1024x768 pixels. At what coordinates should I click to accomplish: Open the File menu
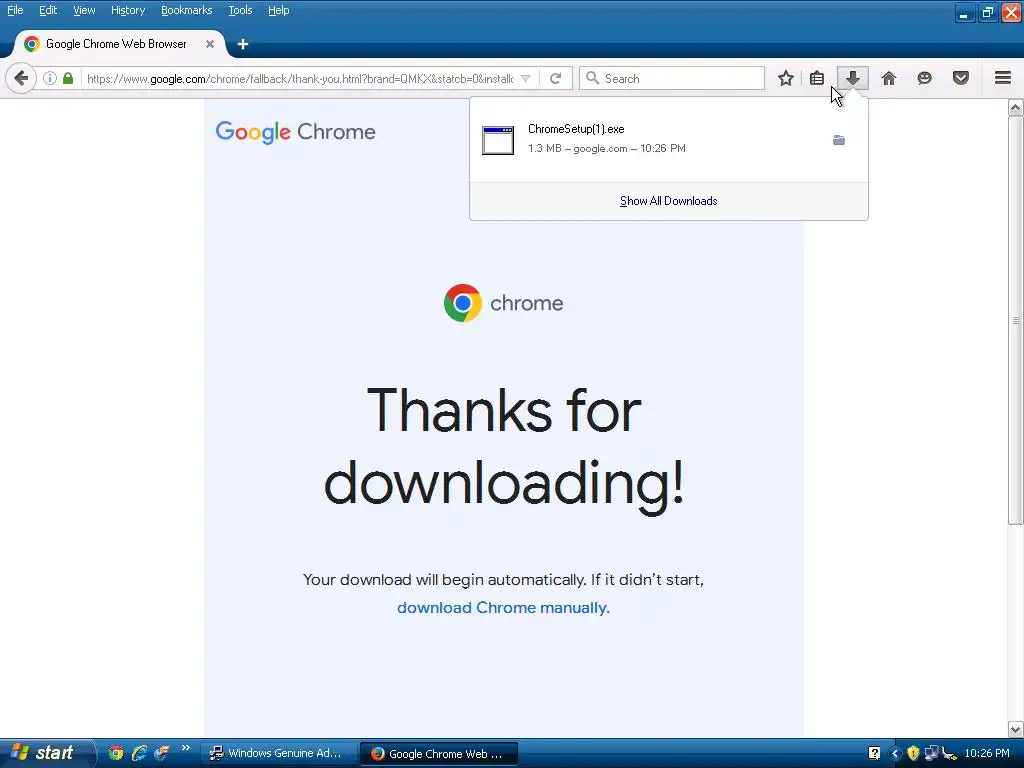click(15, 10)
